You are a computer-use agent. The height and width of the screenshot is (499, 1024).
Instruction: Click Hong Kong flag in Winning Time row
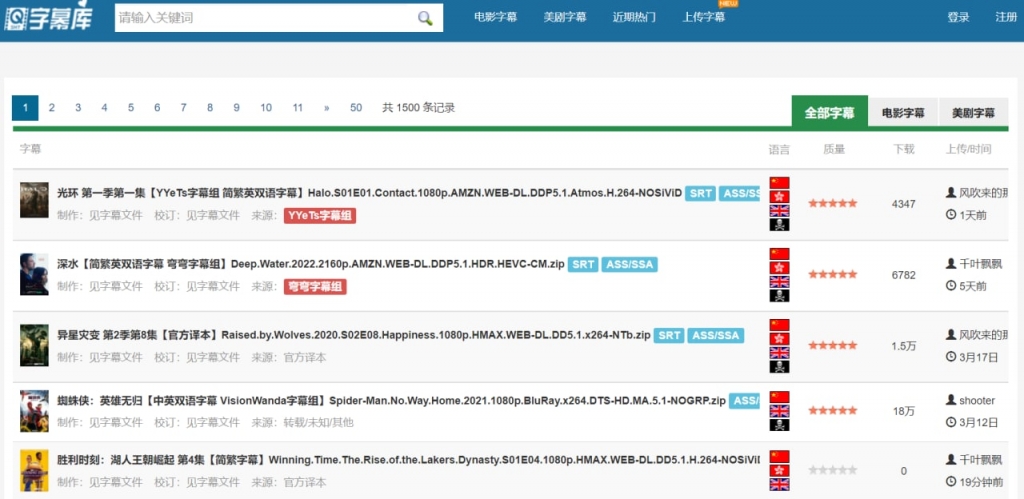click(779, 470)
